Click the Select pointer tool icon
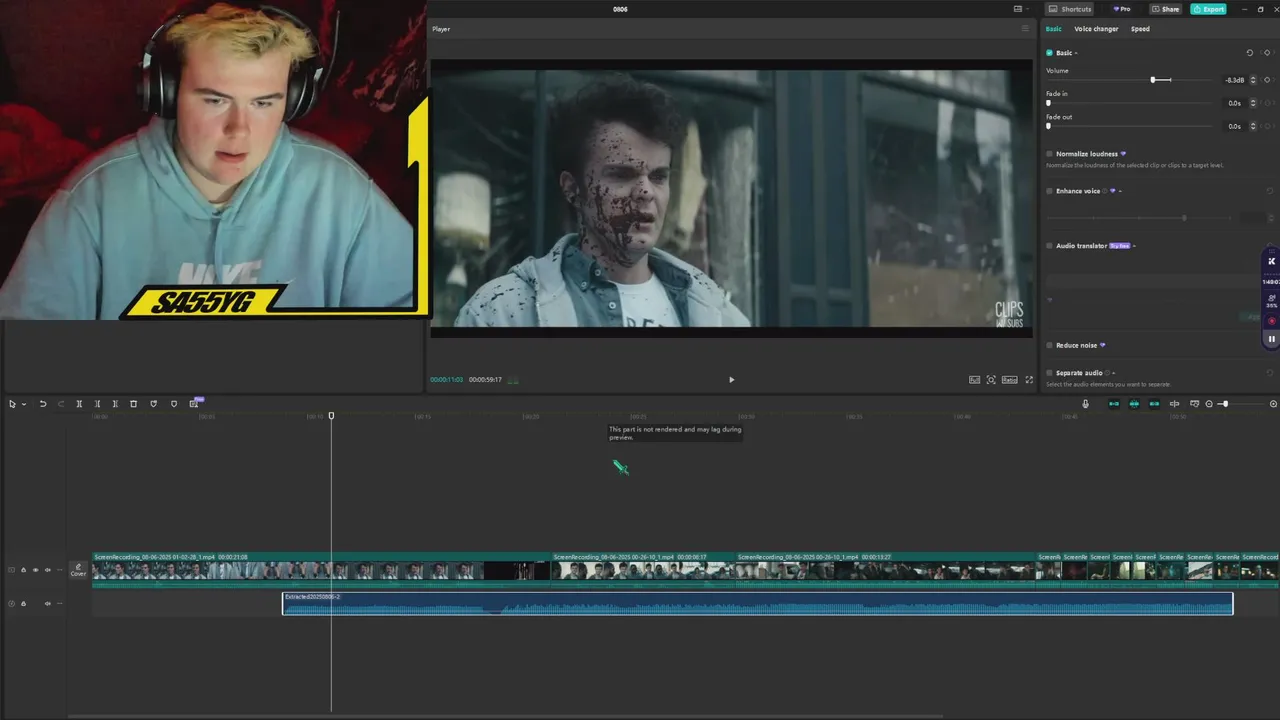 point(12,404)
